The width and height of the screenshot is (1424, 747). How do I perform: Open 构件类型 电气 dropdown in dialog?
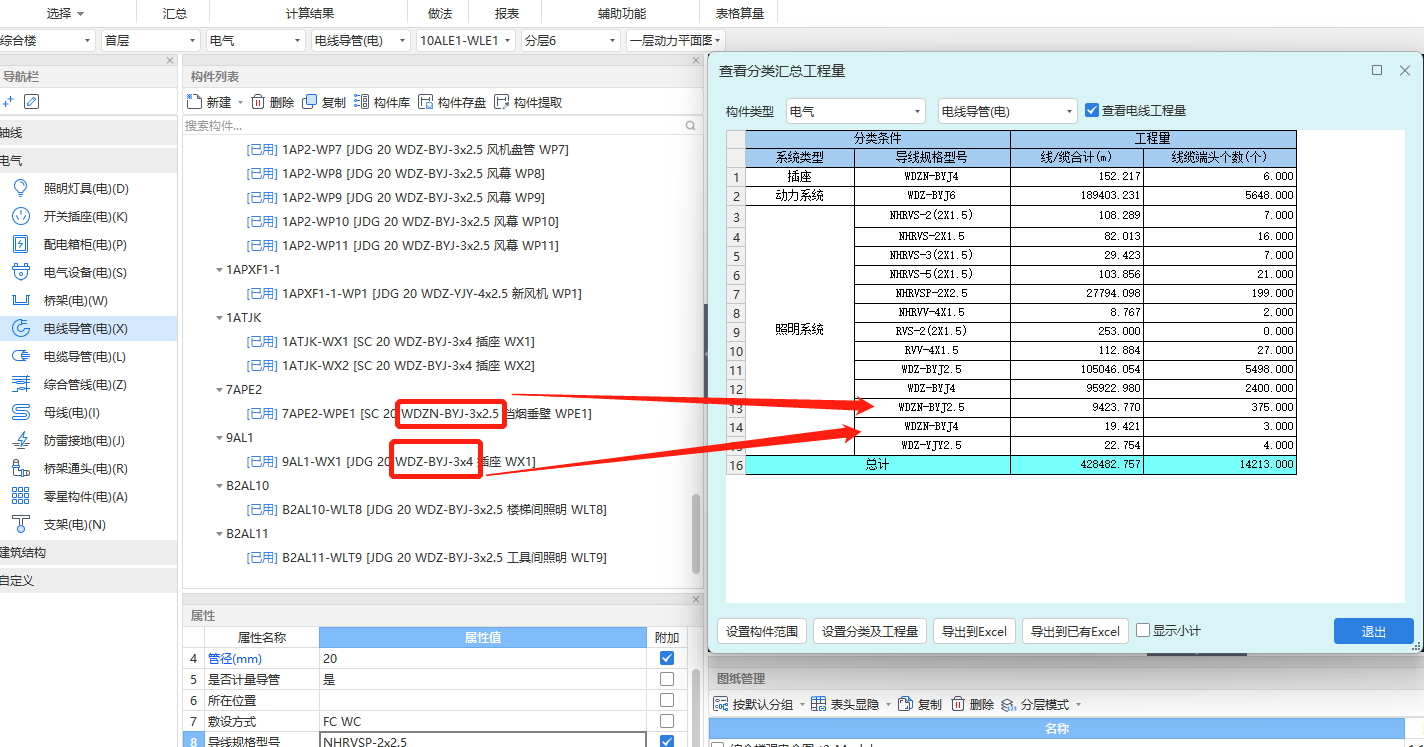856,111
